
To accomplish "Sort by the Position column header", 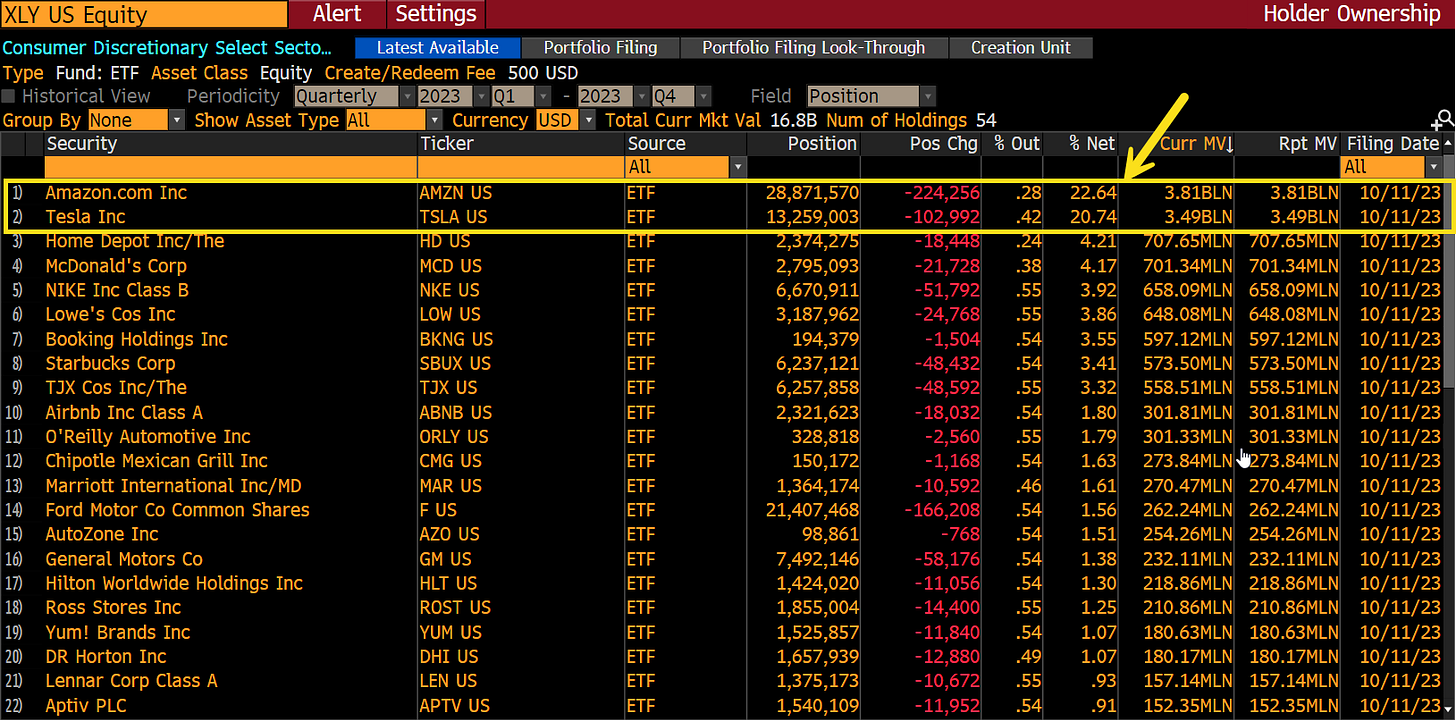I will tap(822, 143).
